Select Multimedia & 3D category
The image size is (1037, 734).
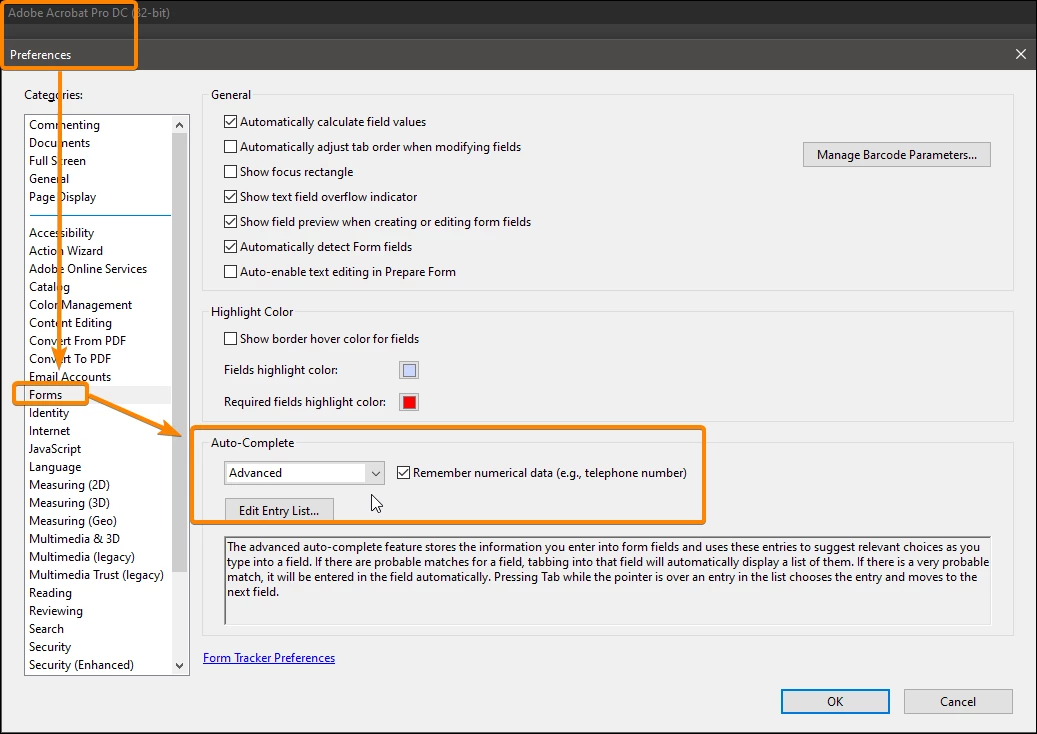point(75,538)
